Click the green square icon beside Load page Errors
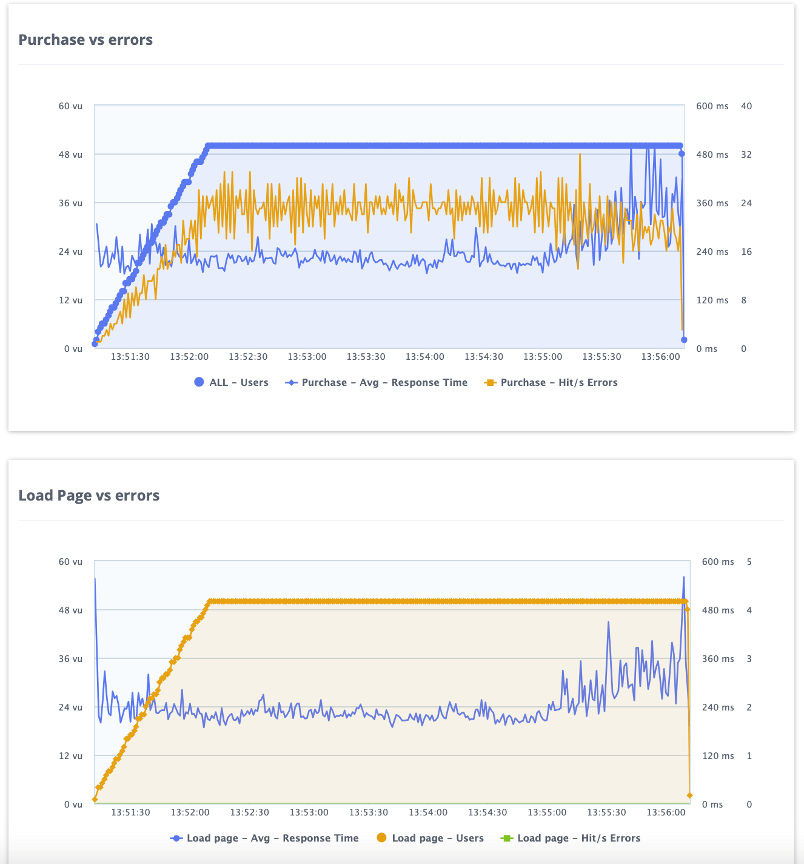Image resolution: width=804 pixels, height=864 pixels. pos(506,838)
